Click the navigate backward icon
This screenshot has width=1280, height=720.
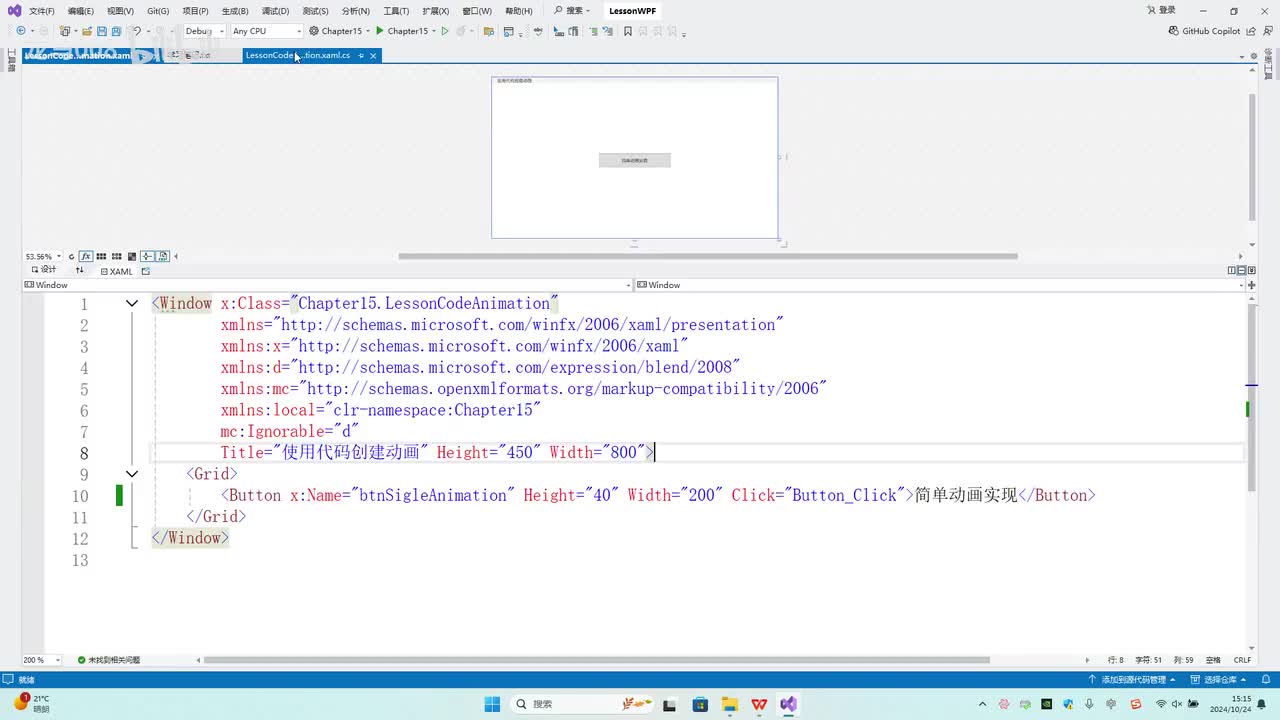point(21,31)
